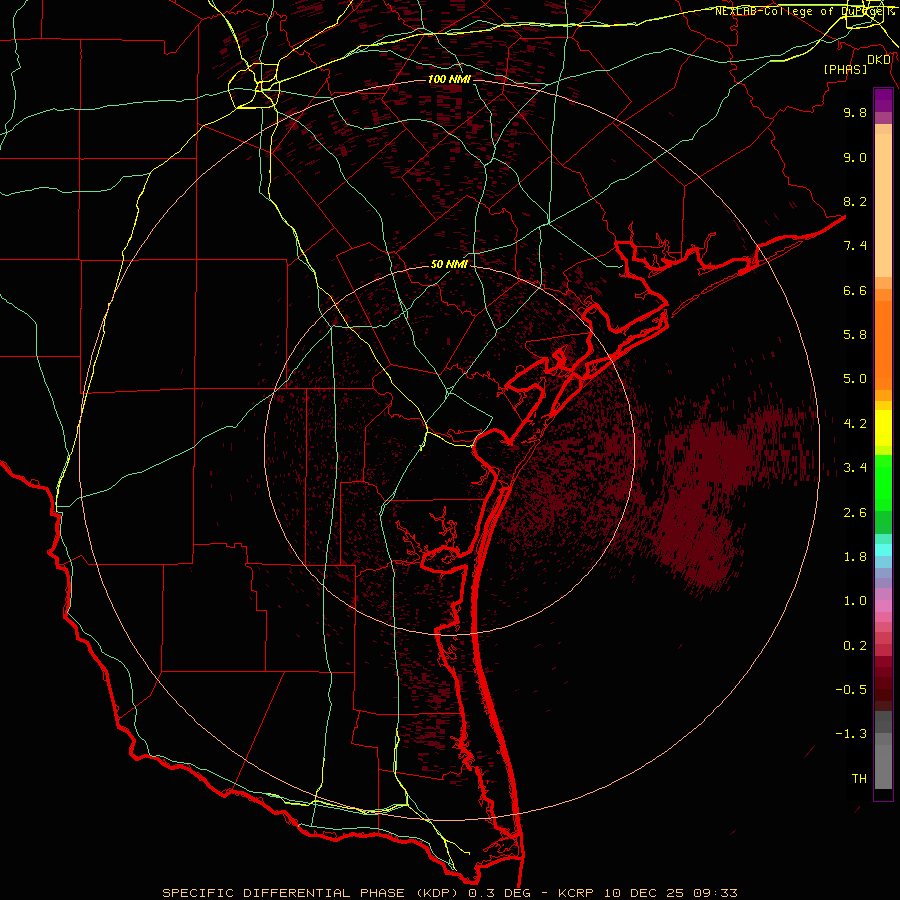Click the 5.8 scale value label
This screenshot has height=900, width=900.
(855, 335)
